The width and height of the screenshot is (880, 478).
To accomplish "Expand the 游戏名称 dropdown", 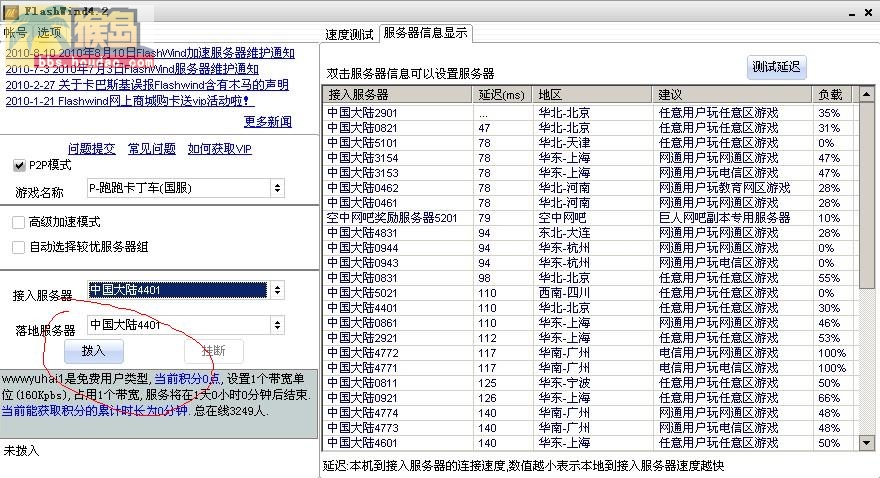I will click(x=277, y=188).
